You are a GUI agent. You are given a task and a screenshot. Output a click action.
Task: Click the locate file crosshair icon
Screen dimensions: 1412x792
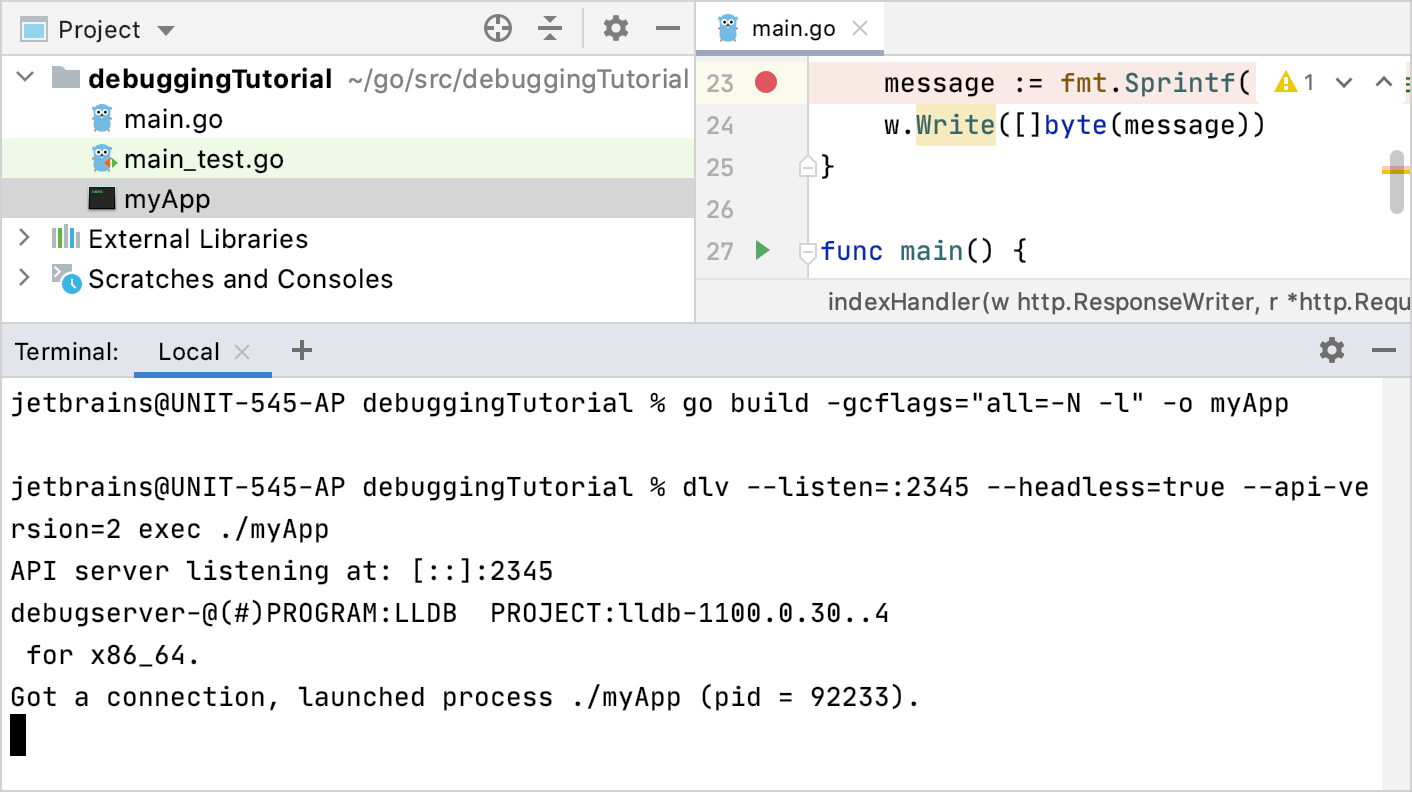497,29
